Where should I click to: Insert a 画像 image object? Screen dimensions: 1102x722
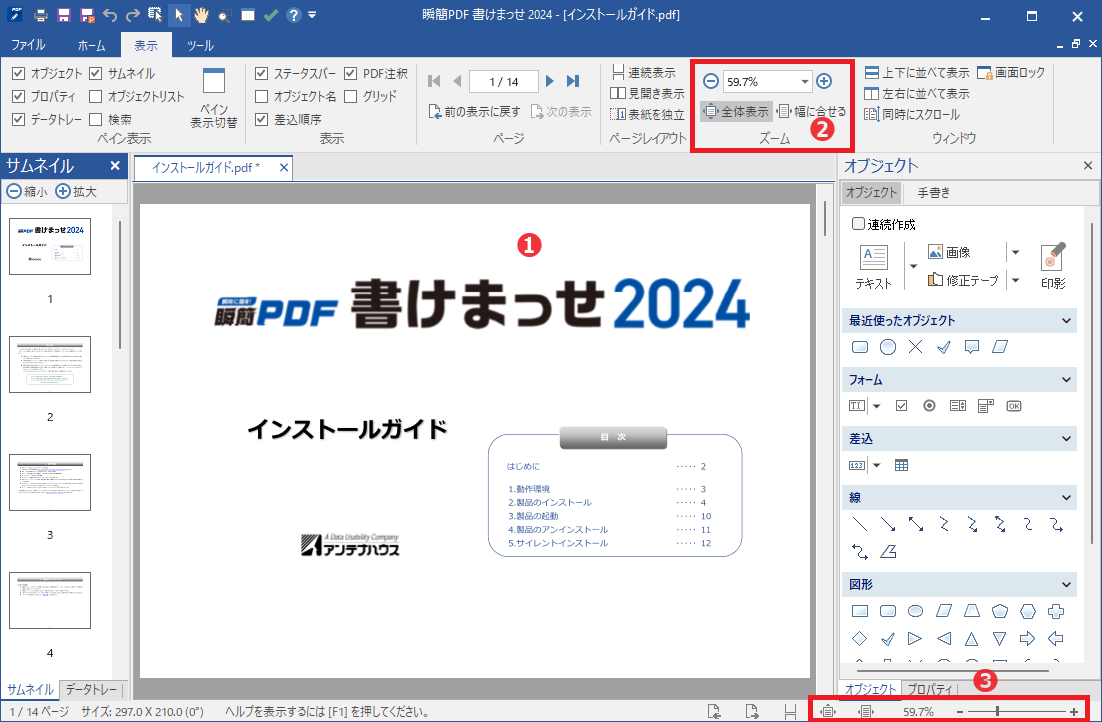(949, 252)
